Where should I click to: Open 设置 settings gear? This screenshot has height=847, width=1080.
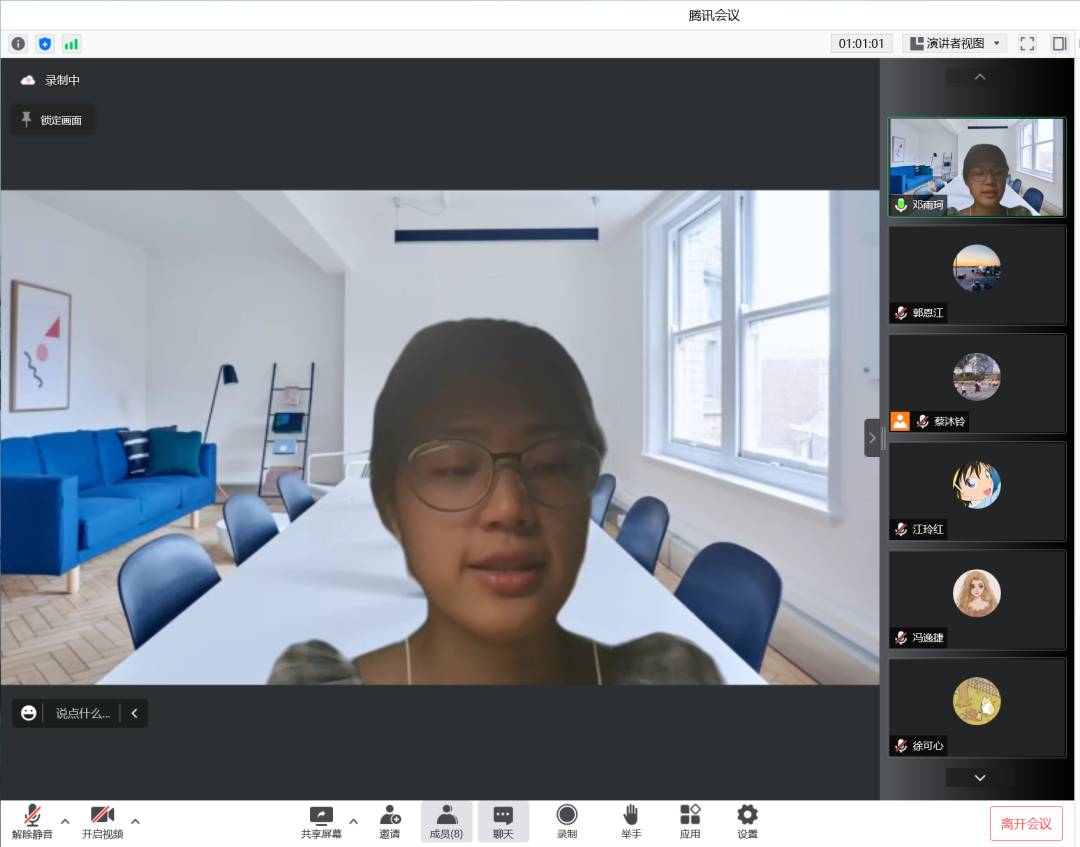point(747,822)
